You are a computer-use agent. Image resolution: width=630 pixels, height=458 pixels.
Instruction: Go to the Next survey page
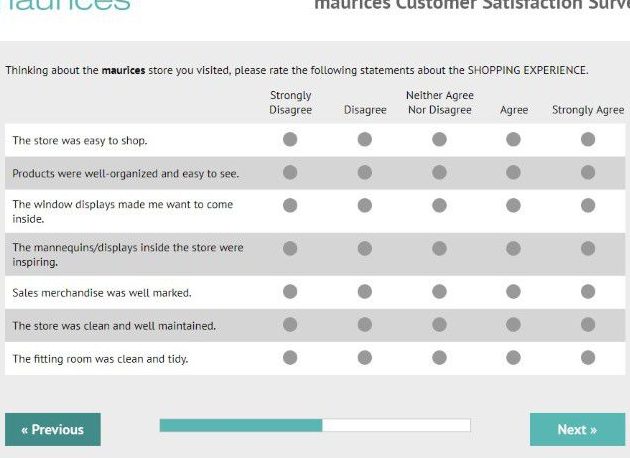[x=577, y=429]
